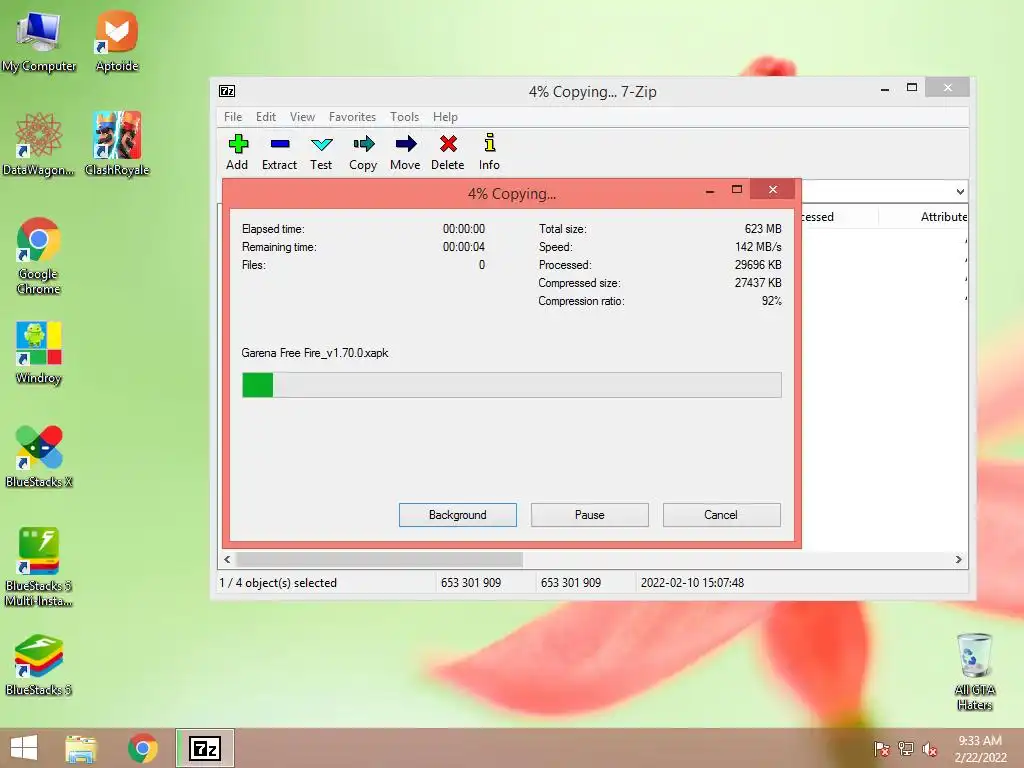Click the Extract toolbar icon
Image resolution: width=1024 pixels, height=768 pixels.
pyautogui.click(x=280, y=152)
